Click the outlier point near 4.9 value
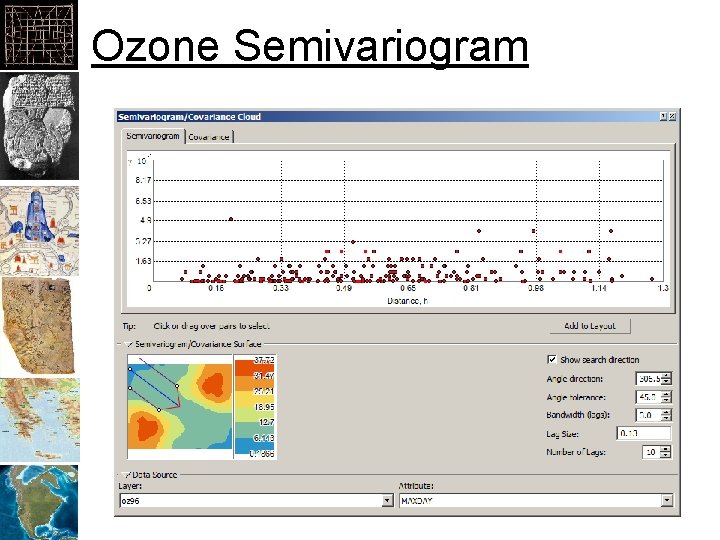The height and width of the screenshot is (540, 720). coord(231,219)
